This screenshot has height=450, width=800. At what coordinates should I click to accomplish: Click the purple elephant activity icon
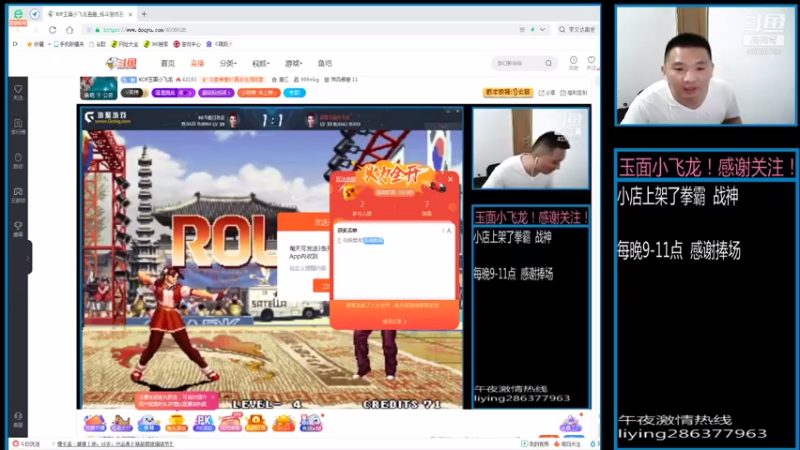311,423
